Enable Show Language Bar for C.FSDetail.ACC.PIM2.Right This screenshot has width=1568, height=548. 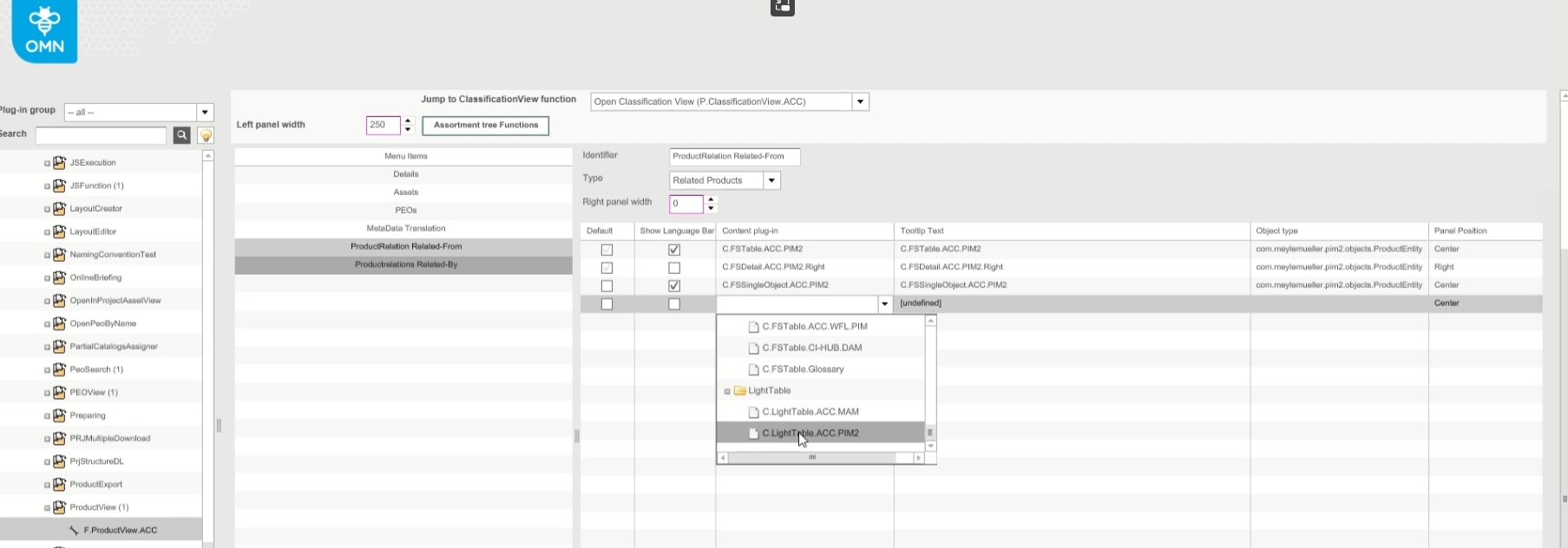[x=674, y=268]
